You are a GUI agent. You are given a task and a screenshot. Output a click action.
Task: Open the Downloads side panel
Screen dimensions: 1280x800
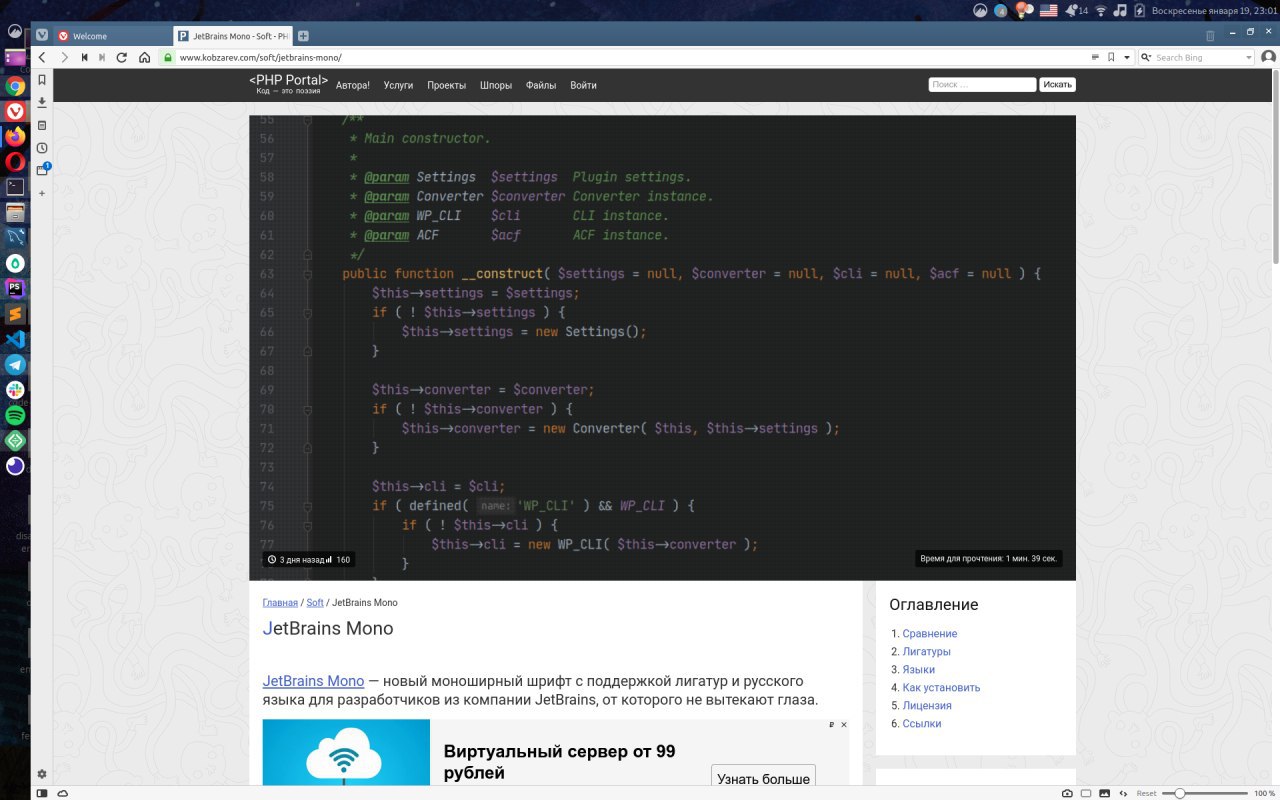42,102
